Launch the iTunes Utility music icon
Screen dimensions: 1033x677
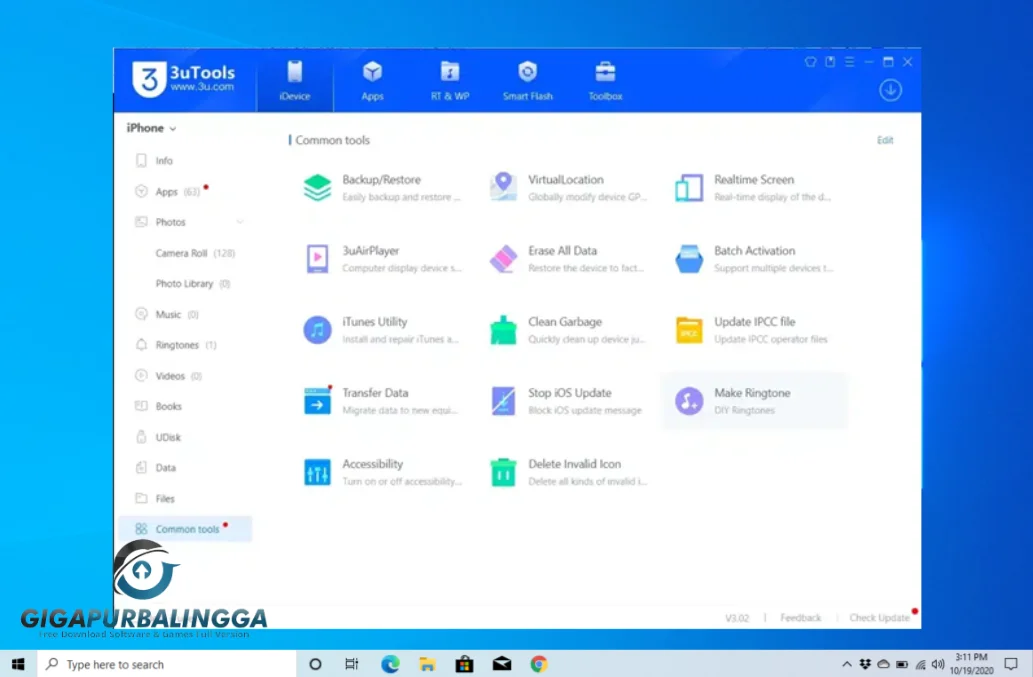coord(317,330)
